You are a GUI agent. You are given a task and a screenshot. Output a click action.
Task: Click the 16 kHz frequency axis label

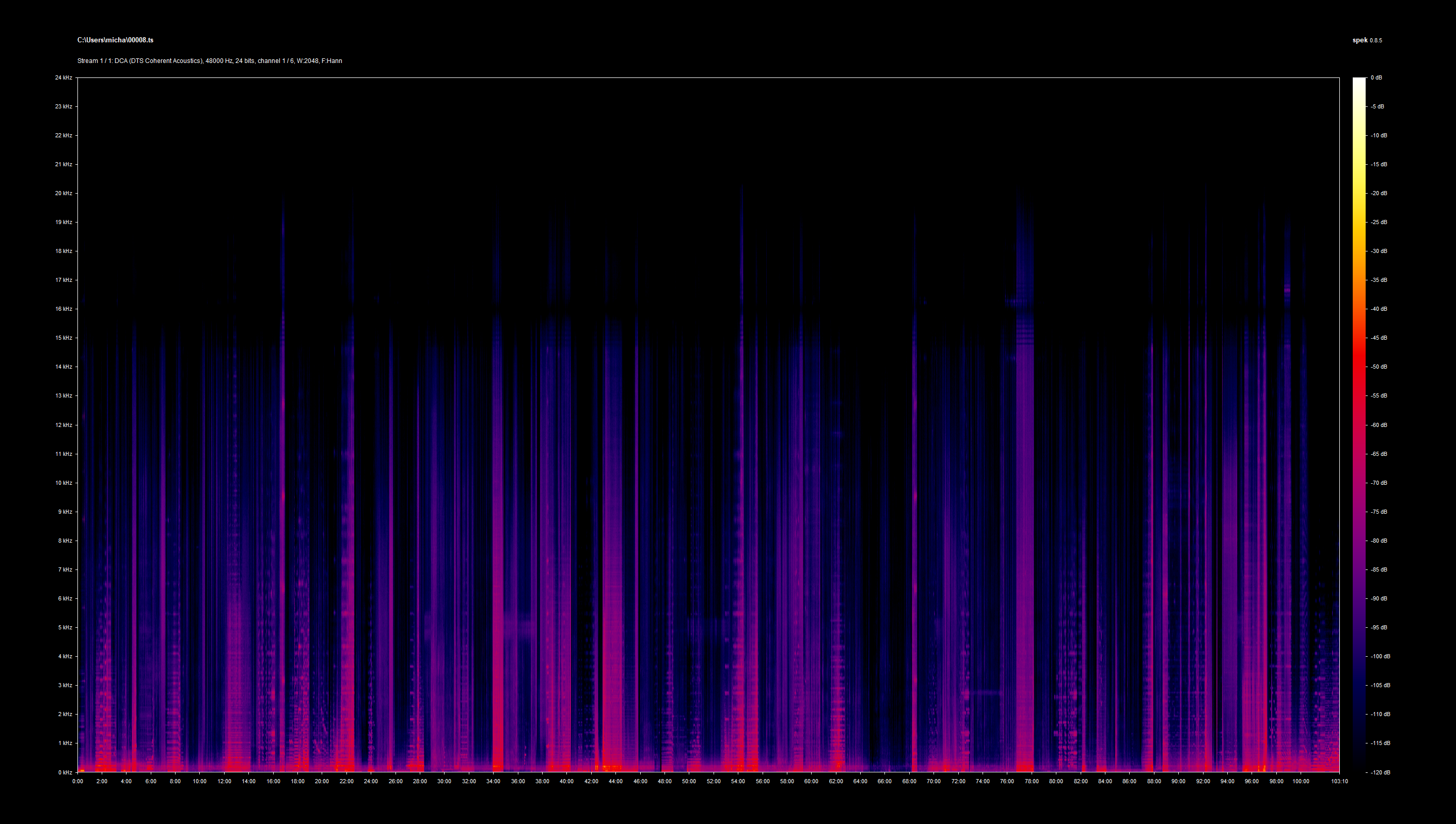click(64, 309)
